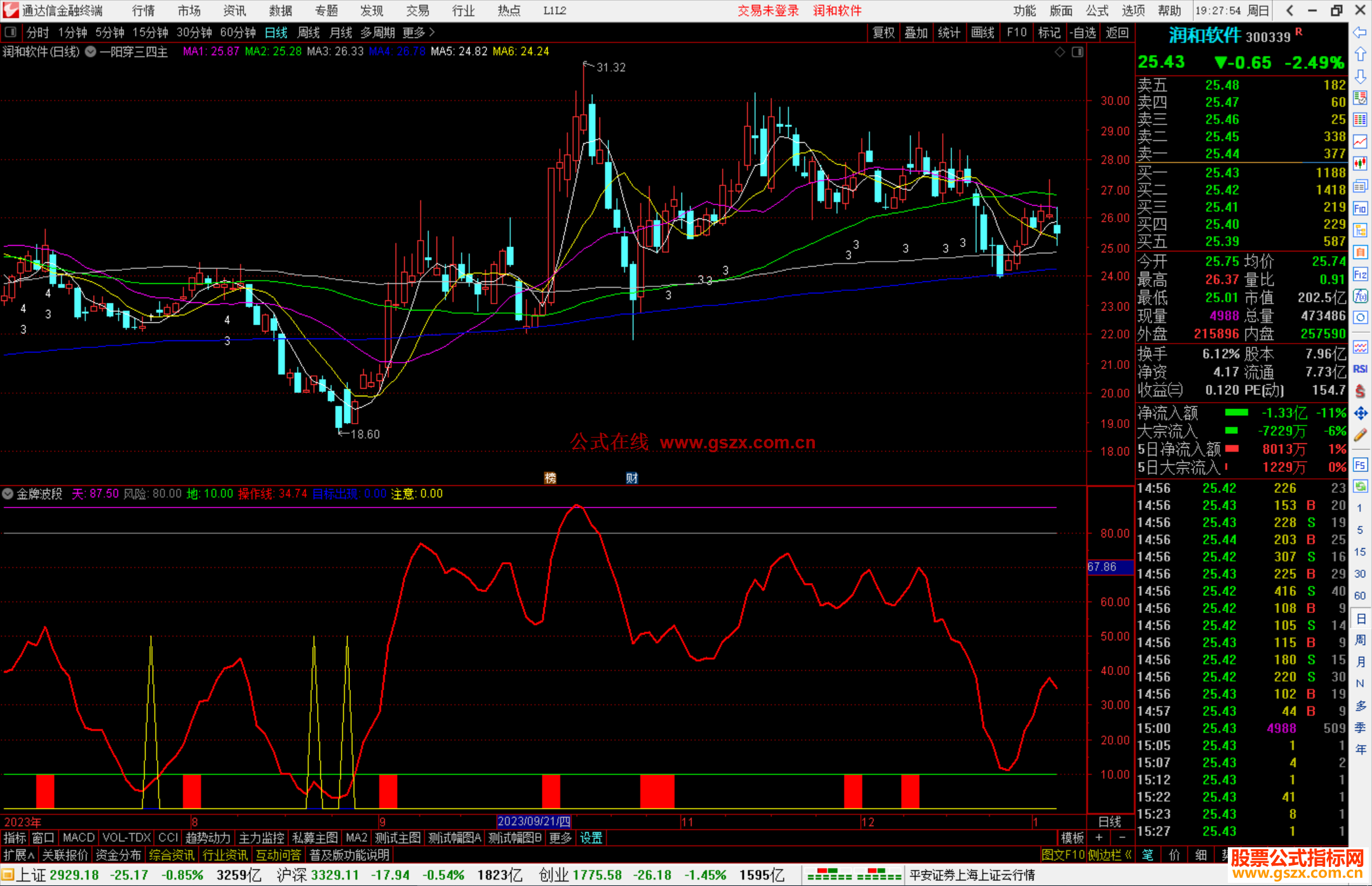Expand the 更多 periods chevron

click(x=432, y=32)
